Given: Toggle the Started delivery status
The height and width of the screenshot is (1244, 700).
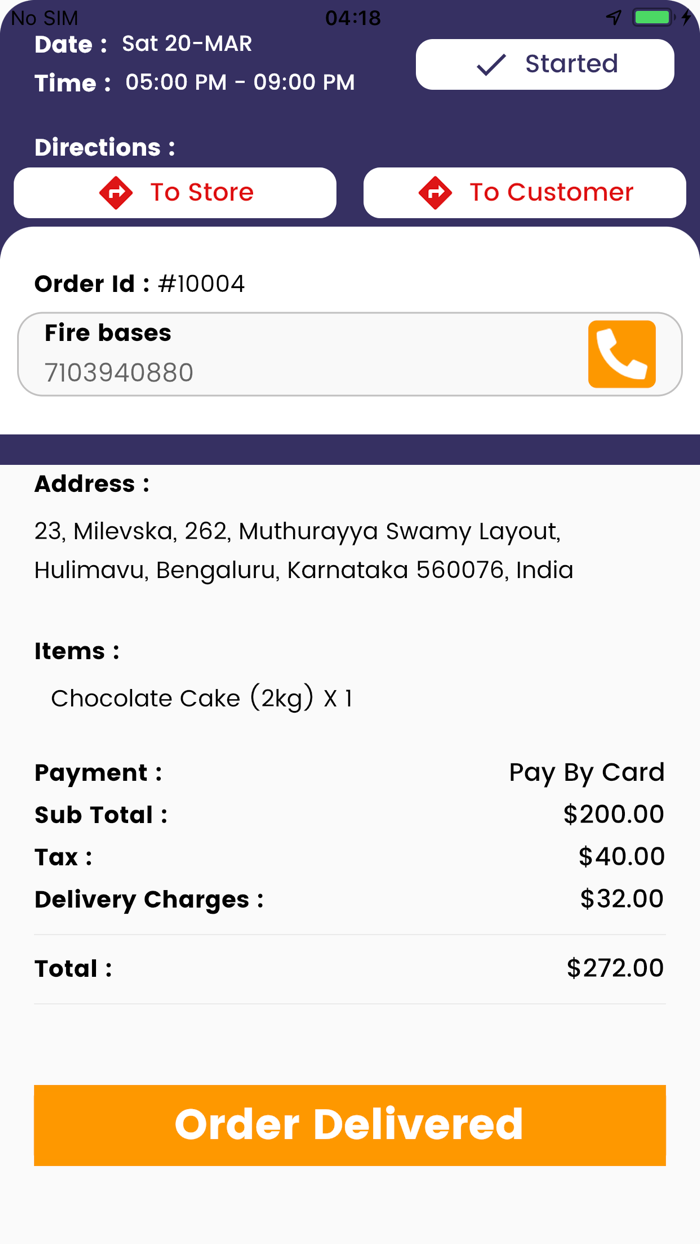Looking at the screenshot, I should point(544,64).
